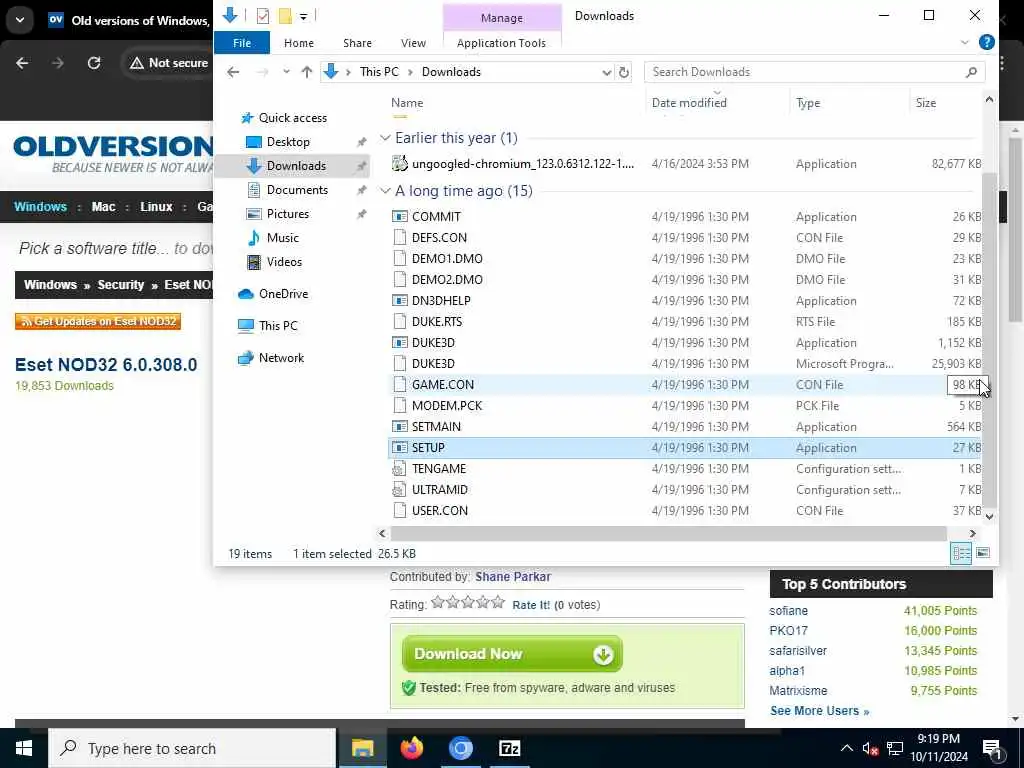
Task: Open sofiane contributor profile
Action: [788, 611]
